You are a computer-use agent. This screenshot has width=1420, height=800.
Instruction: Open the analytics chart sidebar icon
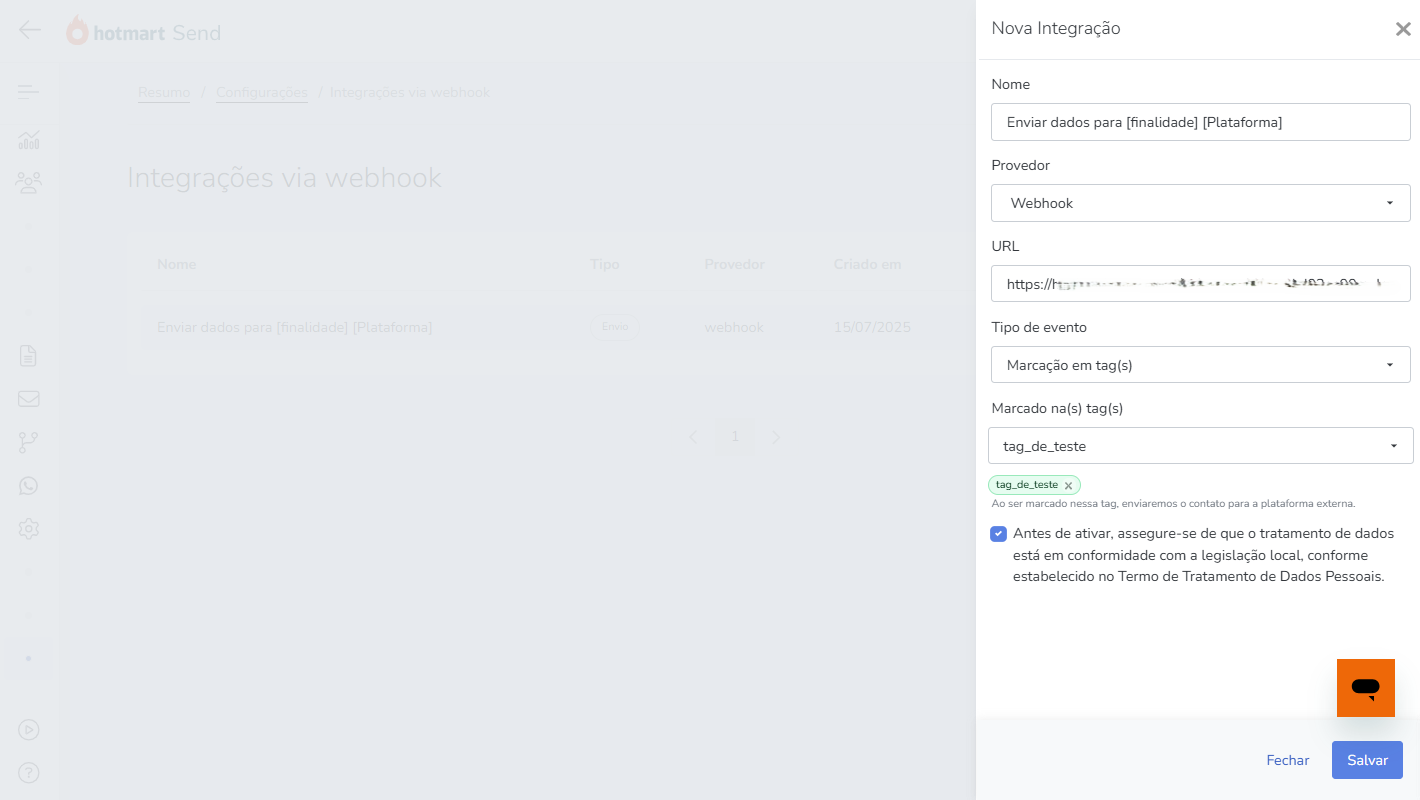(29, 140)
